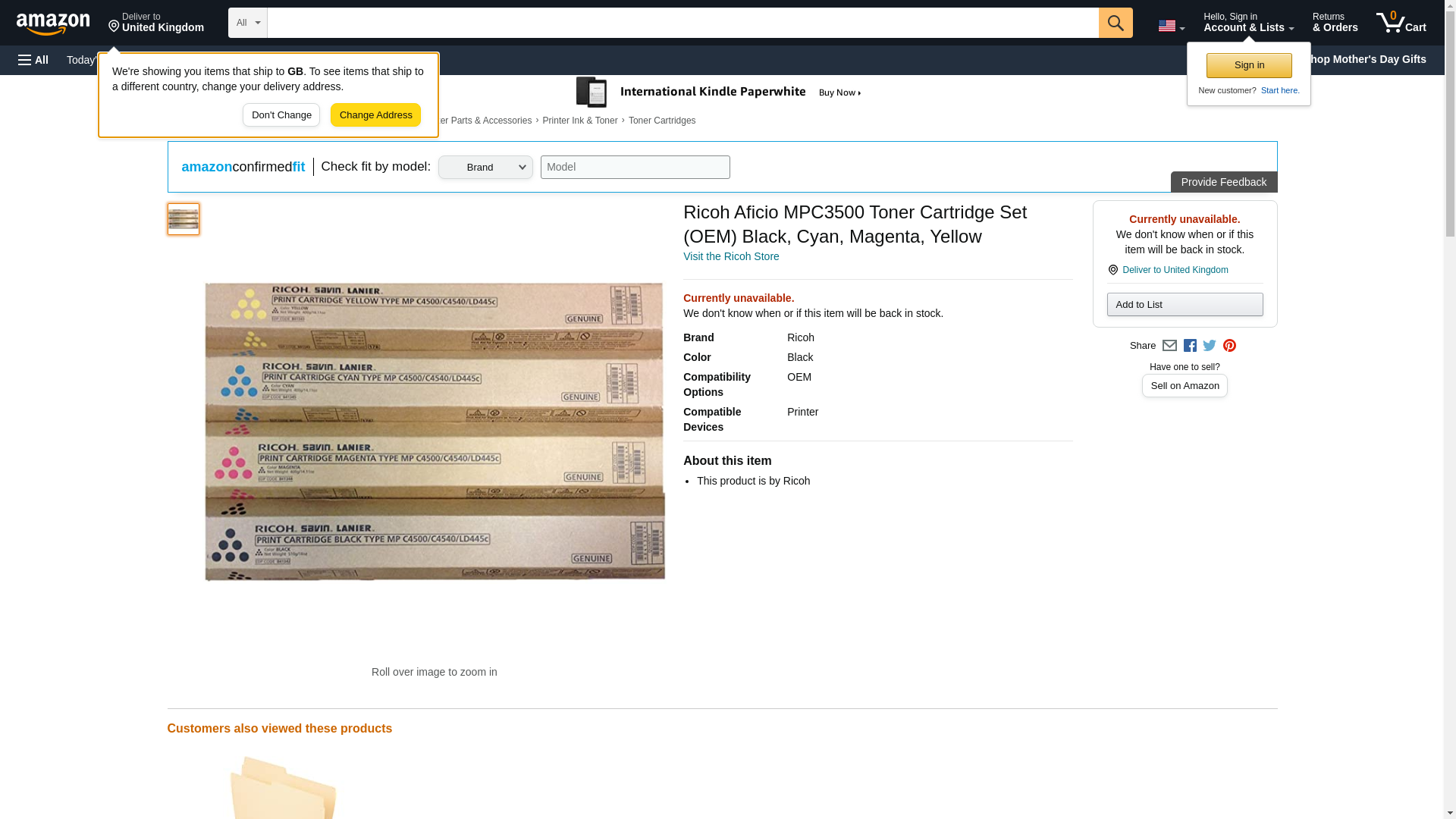Viewport: 1456px width, 819px height.
Task: Open Account & Lists menu
Action: click(x=1248, y=23)
